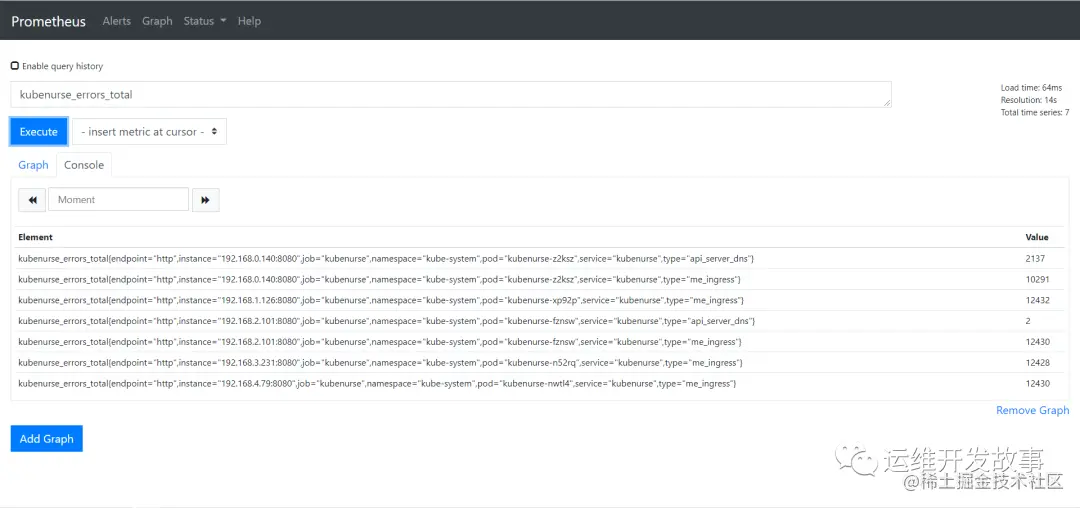Click the Add Graph button
The image size is (1080, 508).
[47, 438]
